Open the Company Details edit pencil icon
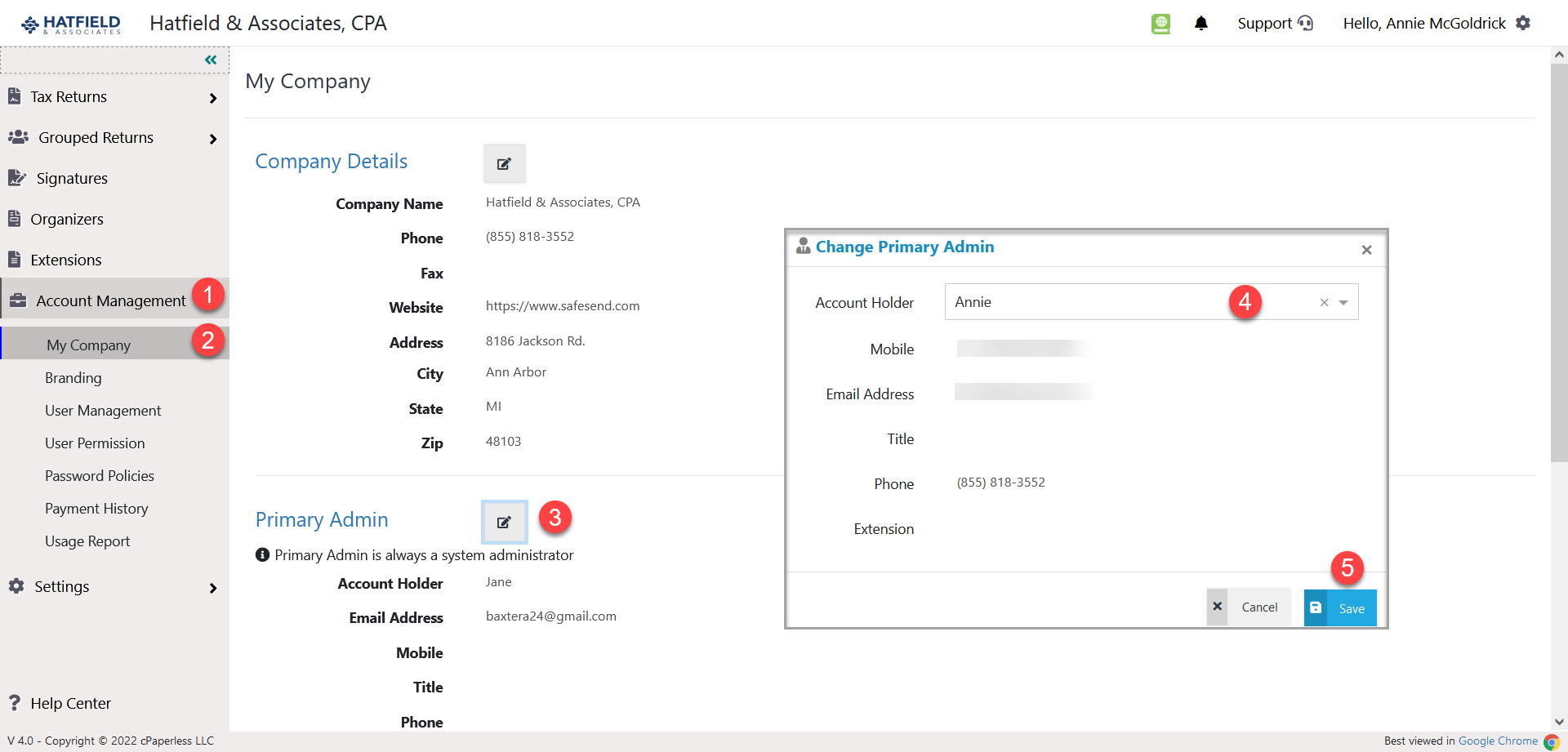 pyautogui.click(x=504, y=163)
